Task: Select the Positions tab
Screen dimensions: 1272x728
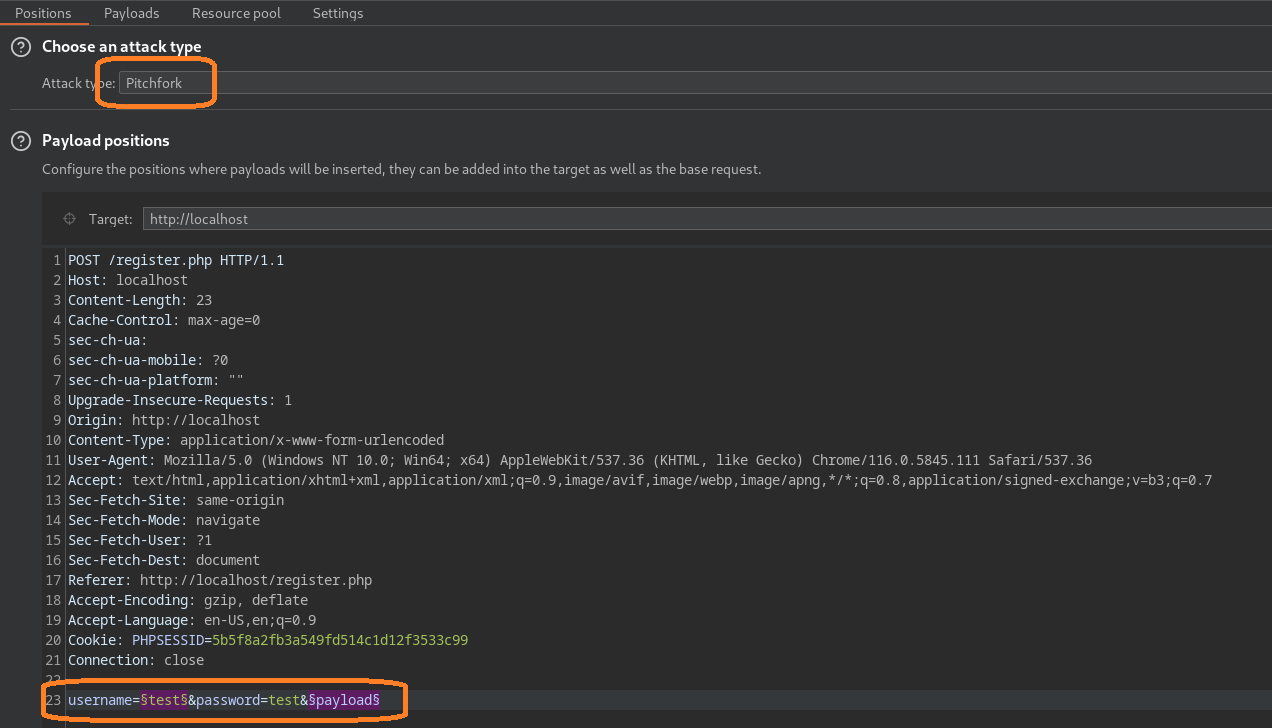Action: click(x=45, y=13)
